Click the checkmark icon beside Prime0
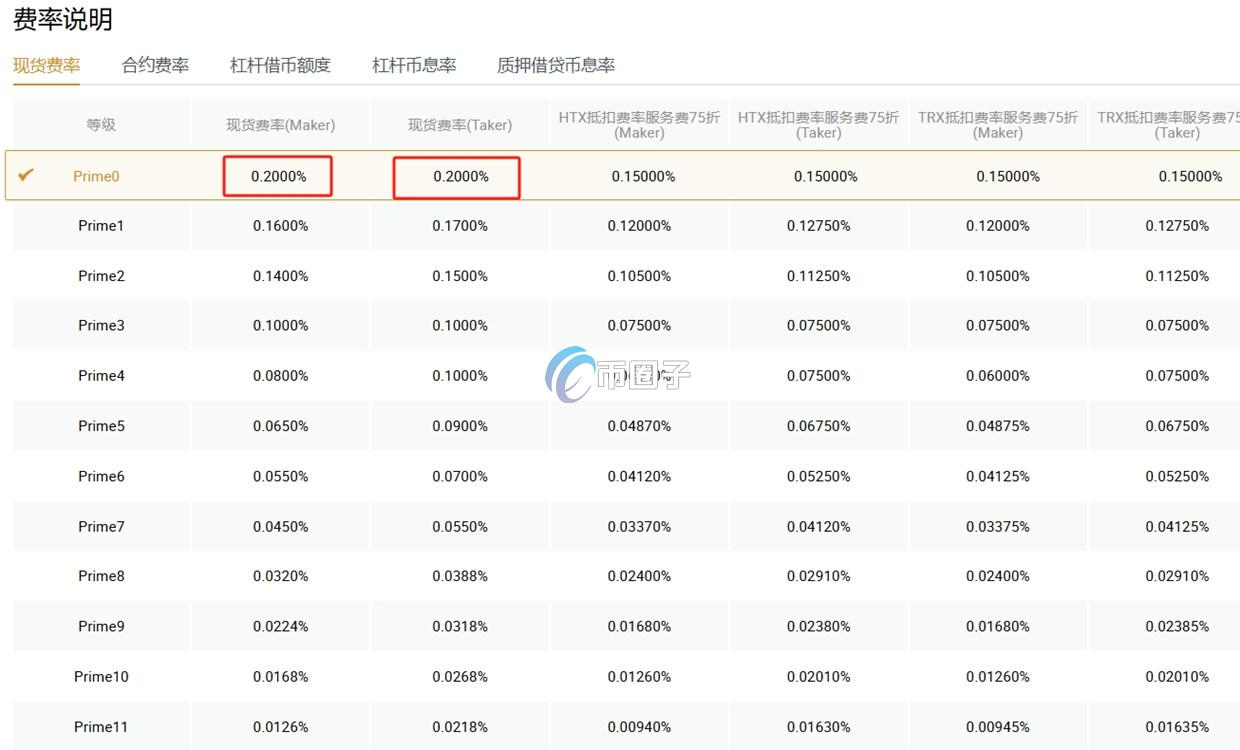The image size is (1240, 750). coord(26,175)
